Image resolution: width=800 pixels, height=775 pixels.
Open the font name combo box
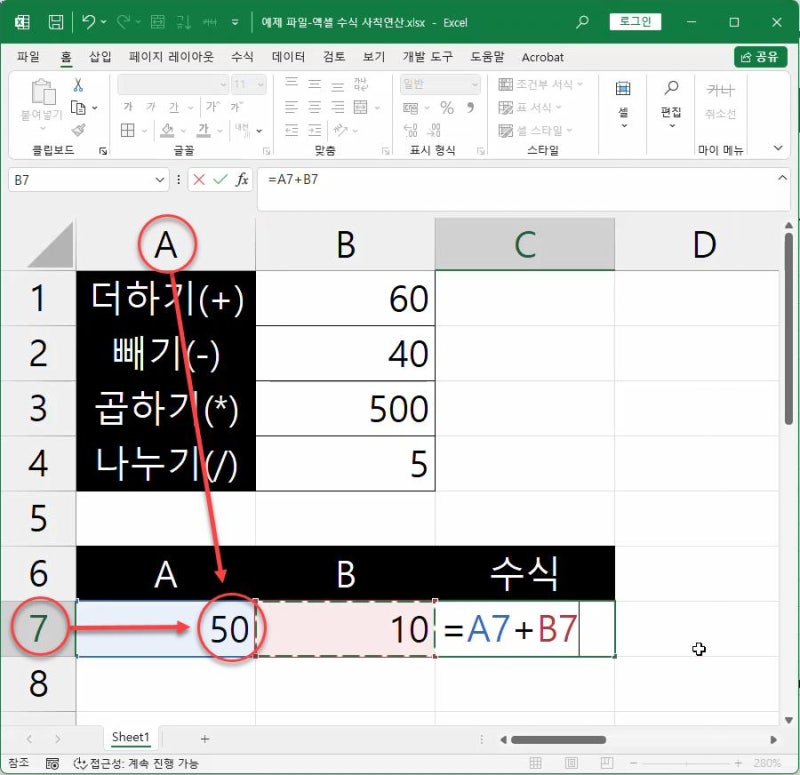click(172, 84)
